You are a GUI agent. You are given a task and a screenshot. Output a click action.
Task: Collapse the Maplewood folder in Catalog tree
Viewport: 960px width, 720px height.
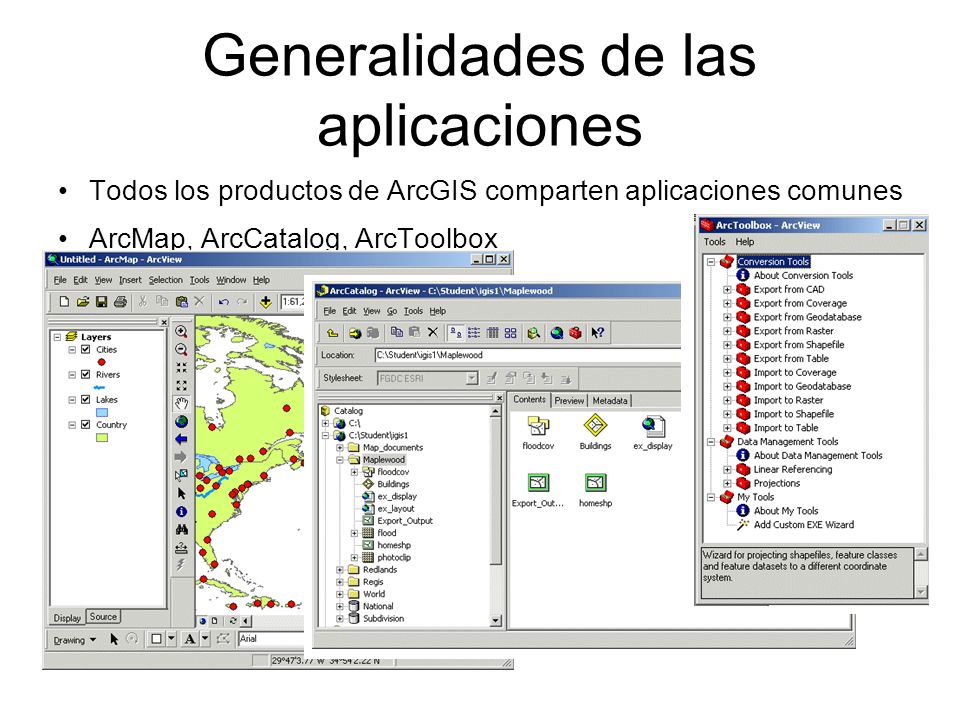(x=340, y=460)
